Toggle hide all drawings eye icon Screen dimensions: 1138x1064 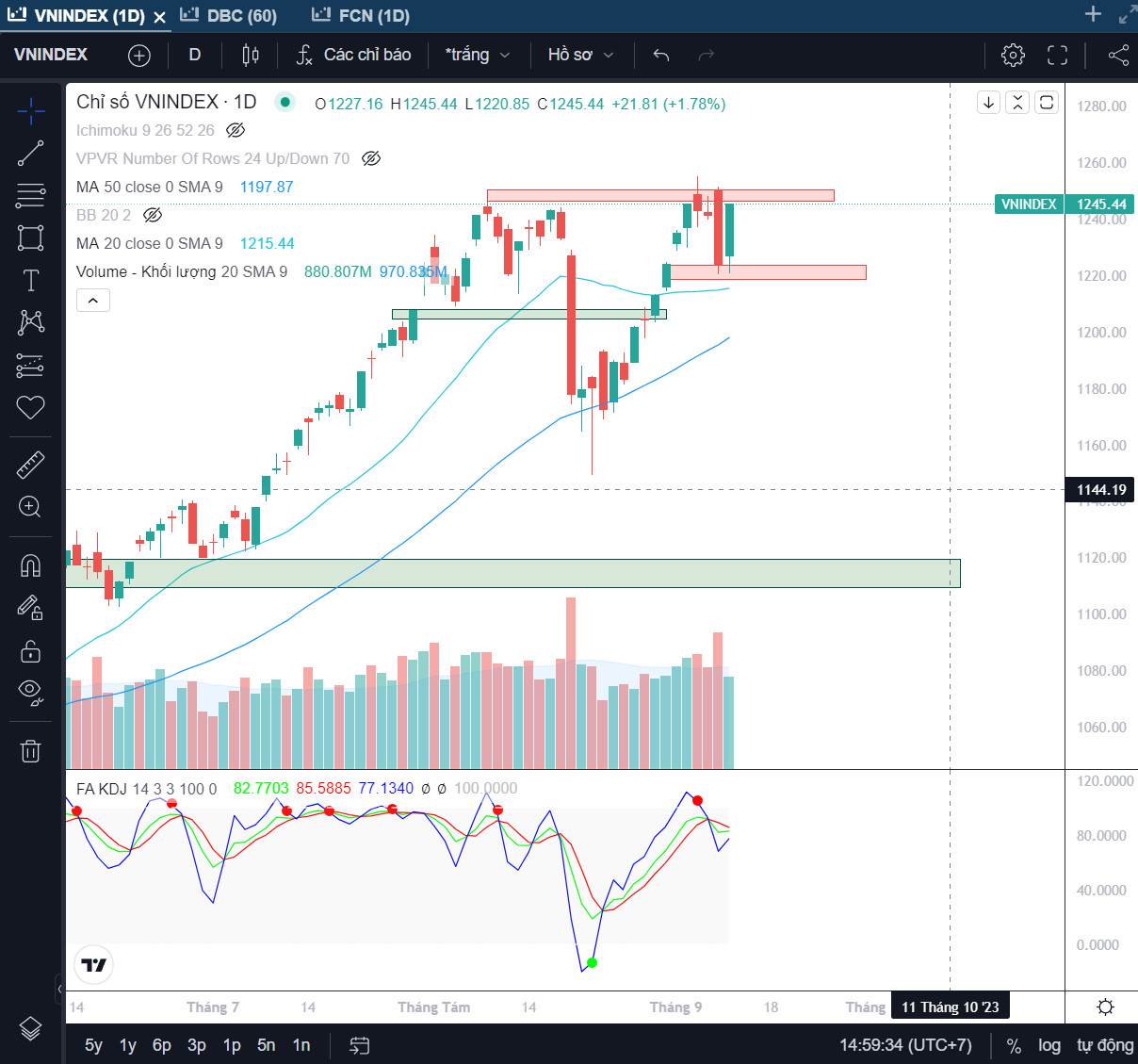(30, 693)
